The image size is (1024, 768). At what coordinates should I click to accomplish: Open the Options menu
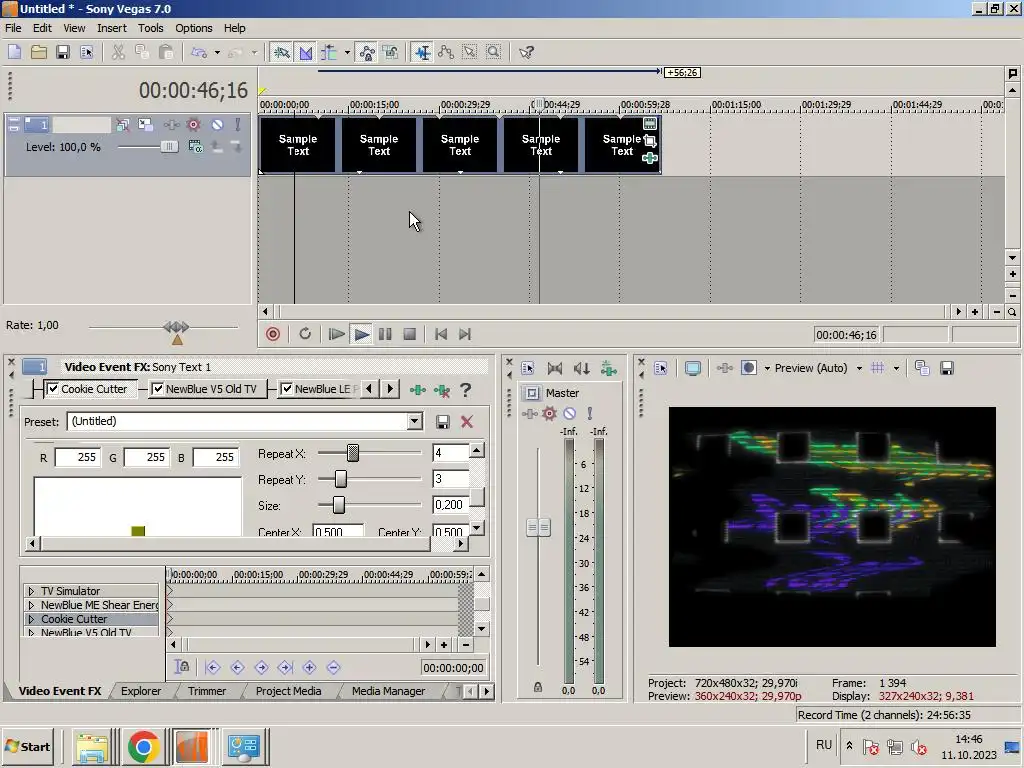[x=193, y=28]
